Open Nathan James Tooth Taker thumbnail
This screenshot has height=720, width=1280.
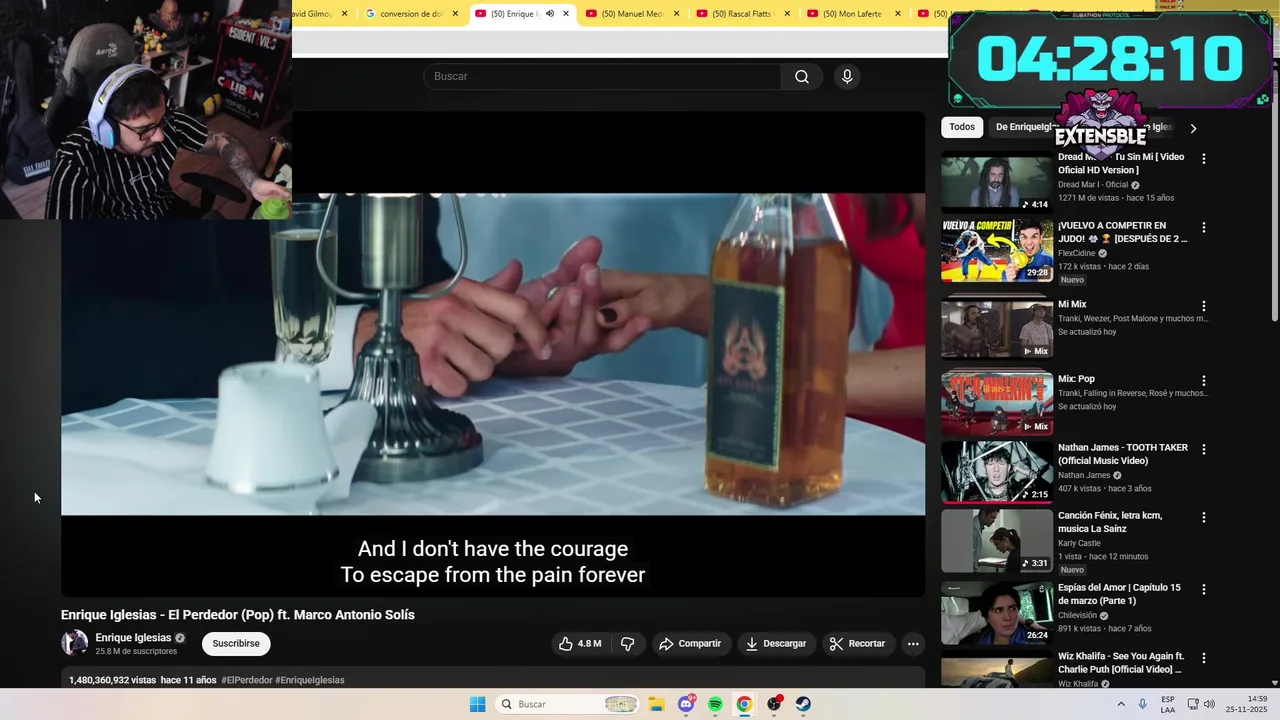[997, 472]
